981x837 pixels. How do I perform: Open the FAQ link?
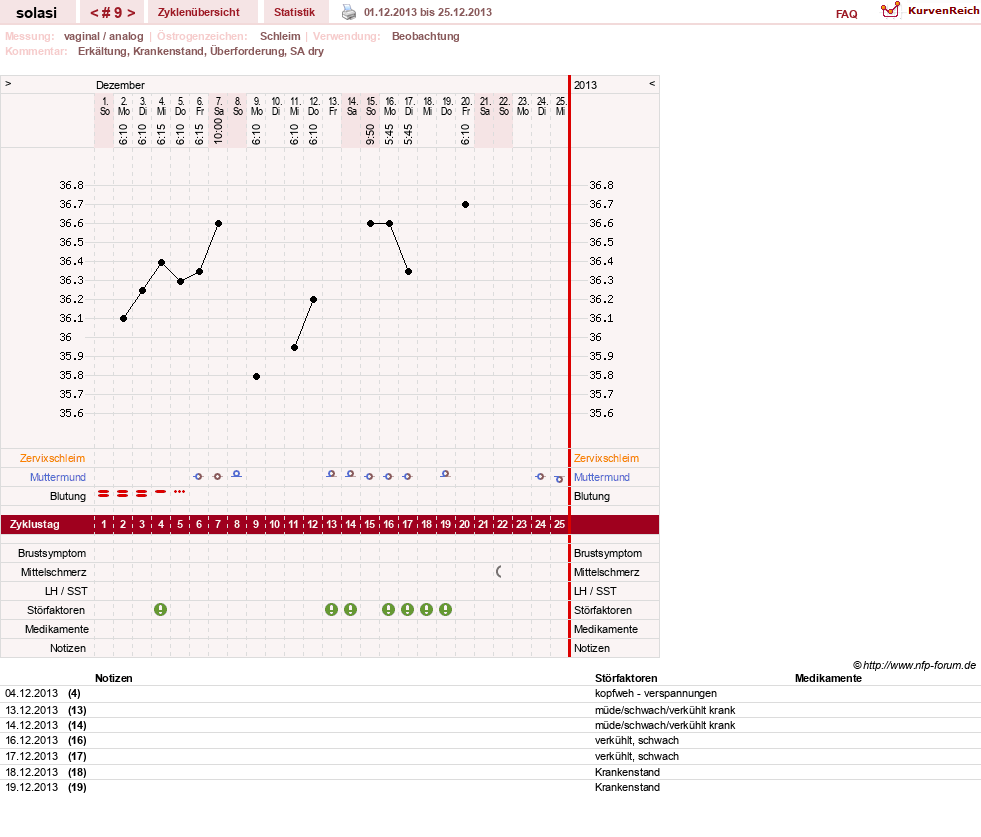click(846, 14)
